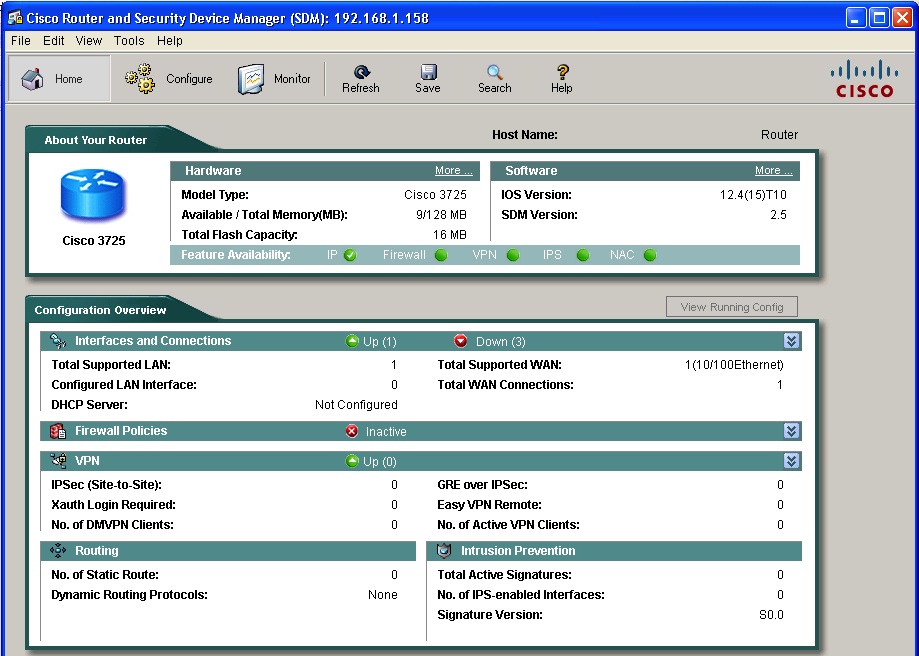Open the Hardware More link
The image size is (919, 656).
click(454, 171)
